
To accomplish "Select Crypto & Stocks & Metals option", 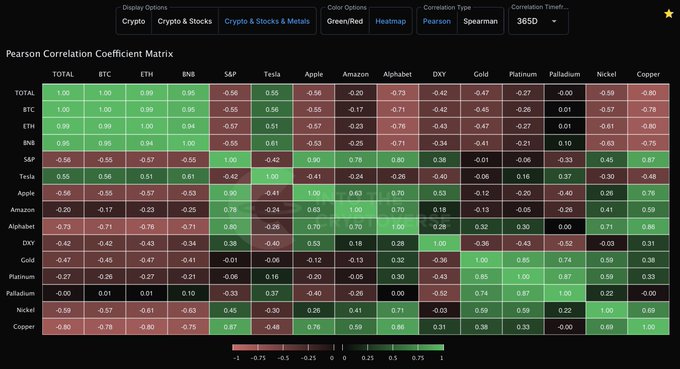I will tap(267, 21).
